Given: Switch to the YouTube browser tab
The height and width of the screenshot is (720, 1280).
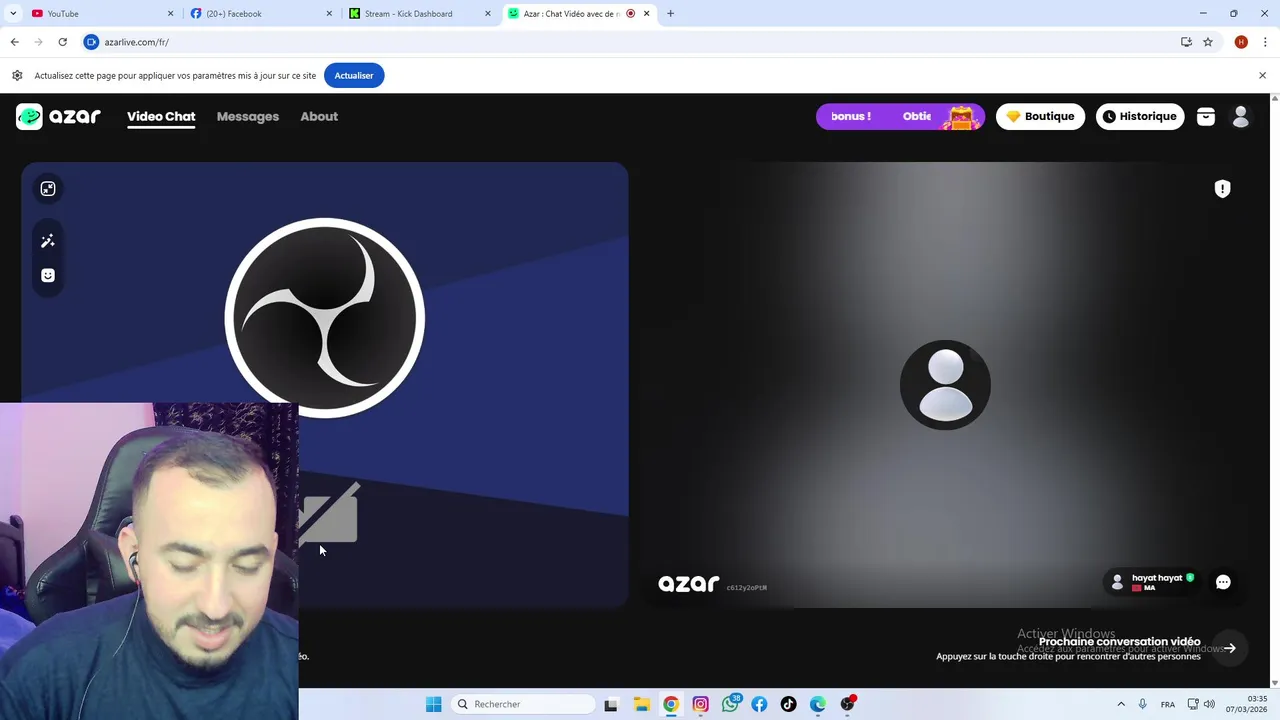Looking at the screenshot, I should pos(101,14).
